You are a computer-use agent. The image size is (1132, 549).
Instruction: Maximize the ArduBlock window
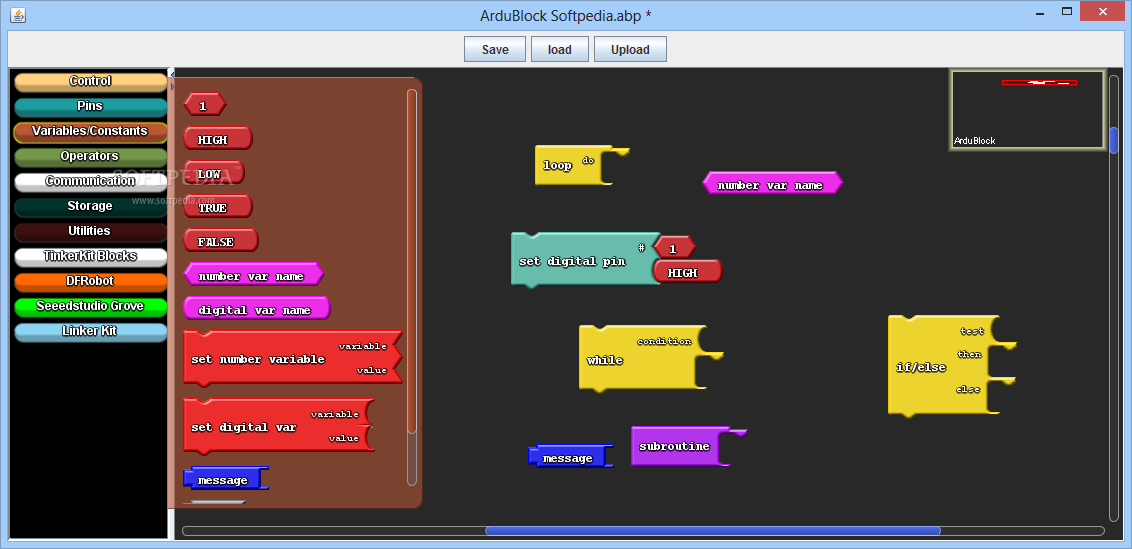pos(1066,12)
